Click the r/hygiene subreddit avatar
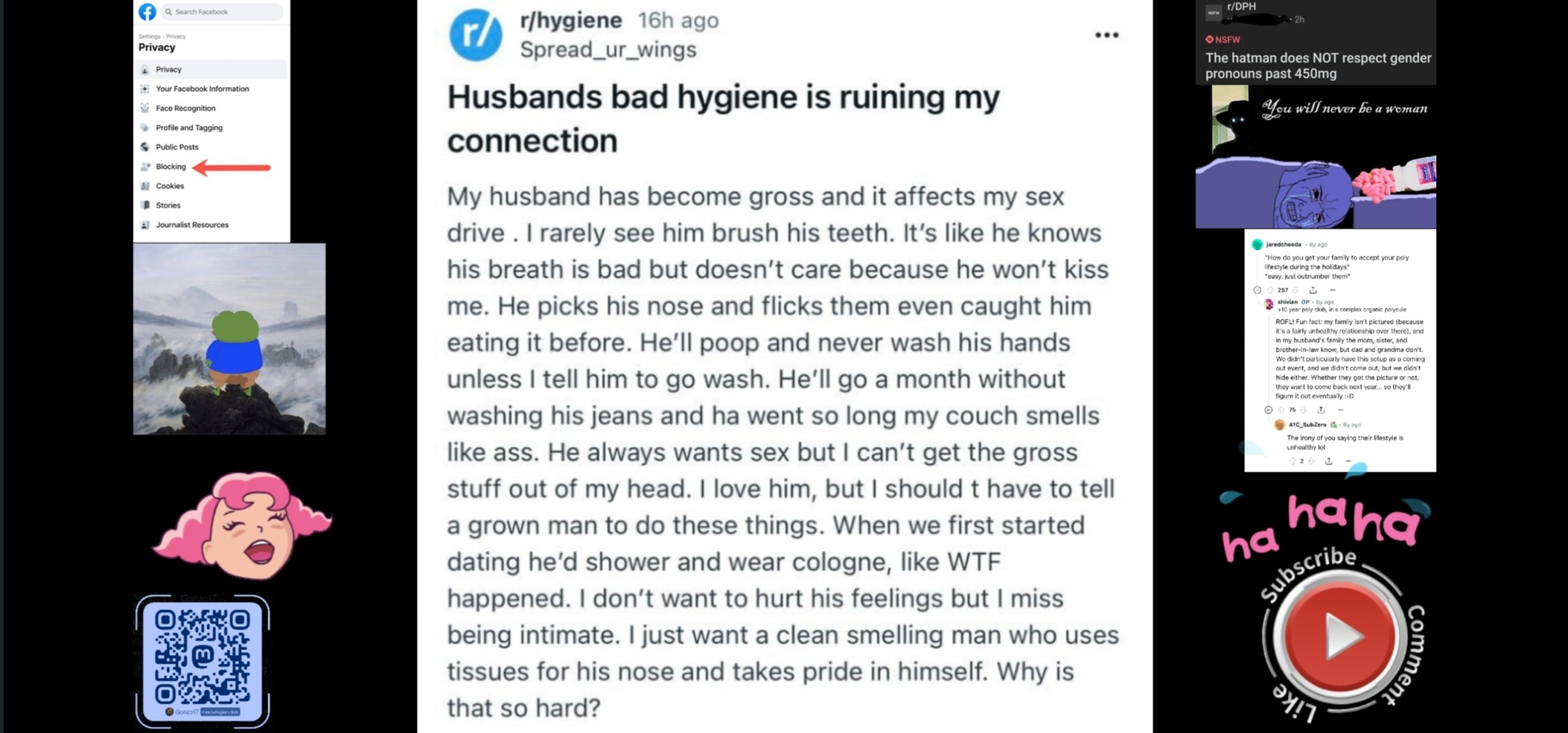This screenshot has width=1568, height=733. pyautogui.click(x=476, y=34)
